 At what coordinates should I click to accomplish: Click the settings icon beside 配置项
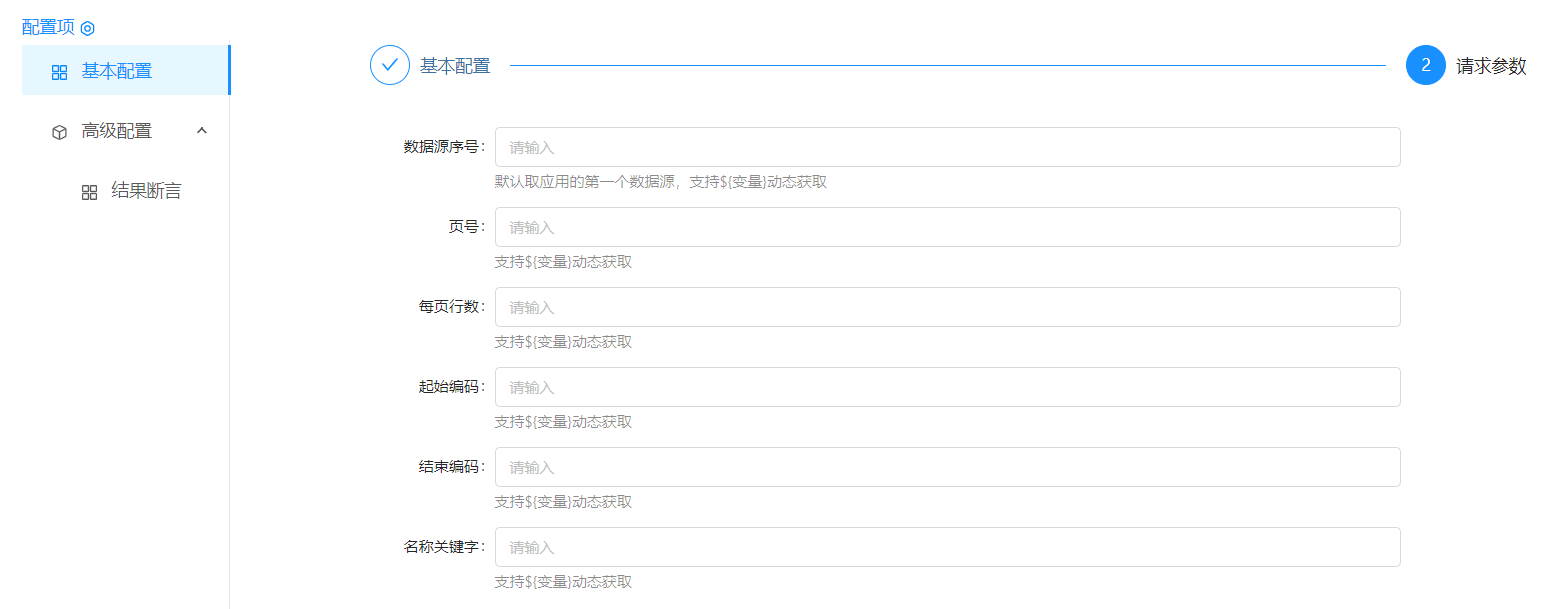tap(87, 28)
